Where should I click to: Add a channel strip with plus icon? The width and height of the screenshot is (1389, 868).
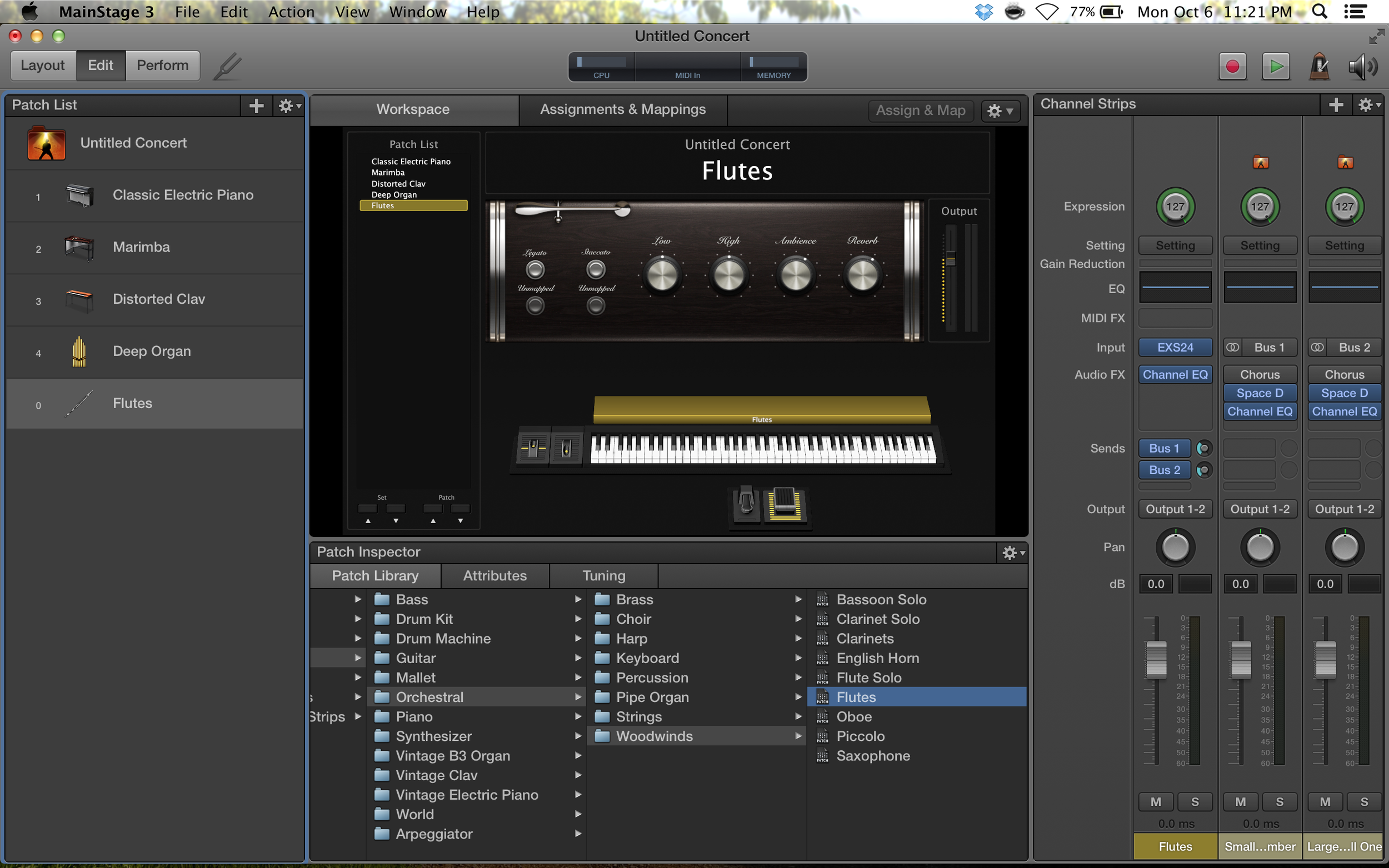pos(1336,104)
